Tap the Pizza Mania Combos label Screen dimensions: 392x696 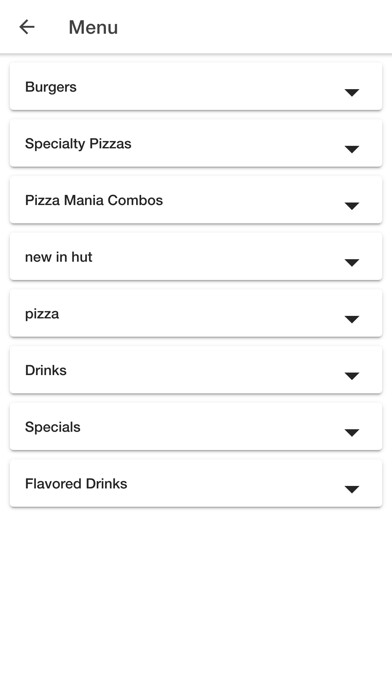pos(94,200)
